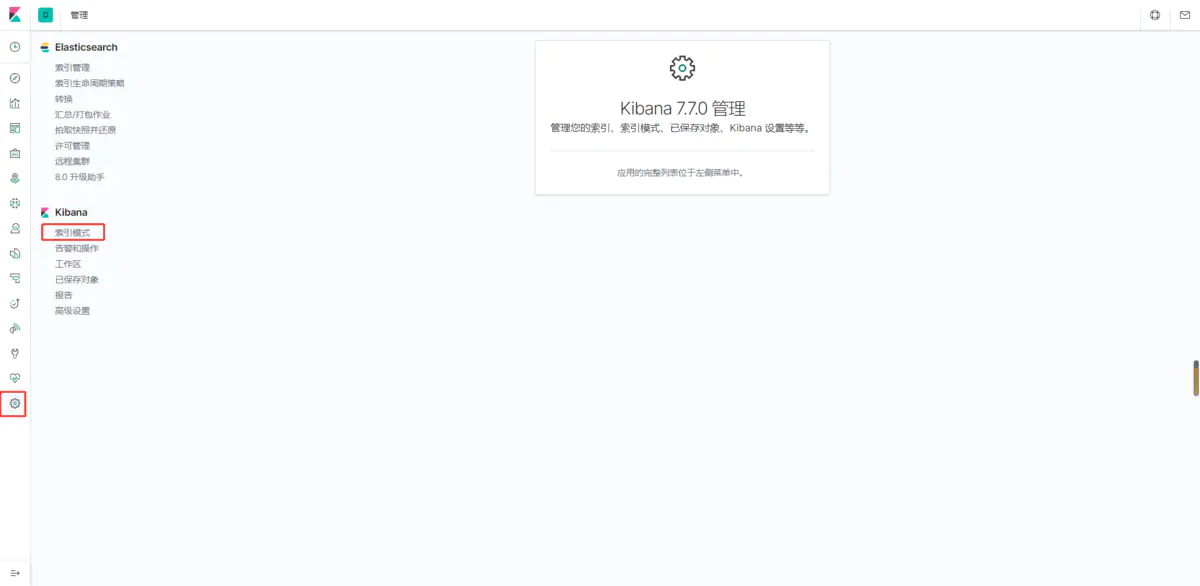Open 索引生命周期策略 link
Screen dimensions: 1200x586
[90, 83]
